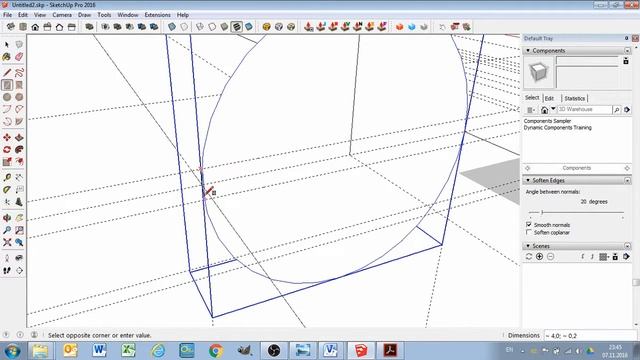Enable X-Ray face style
640x360 pixels.
coord(172,27)
